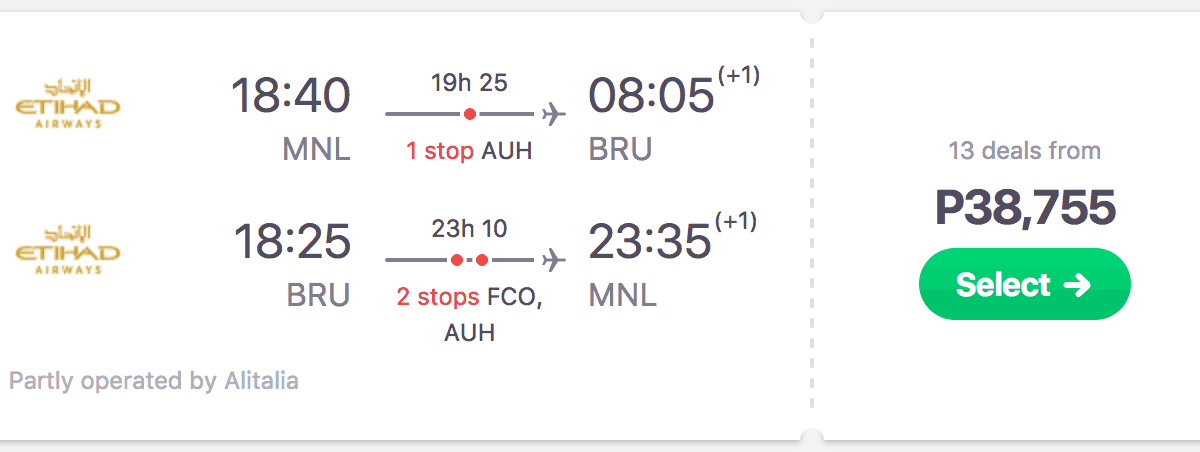The image size is (1200, 452).
Task: Click the red stop dot on the 19h 25 route line
Action: [x=469, y=114]
